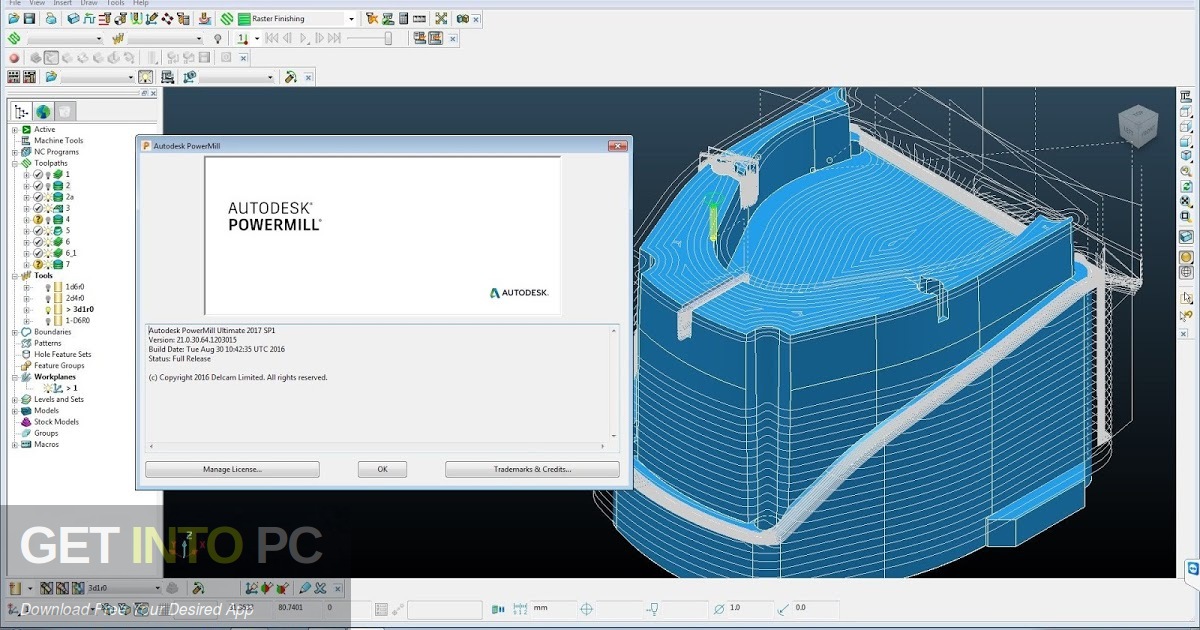The height and width of the screenshot is (630, 1200).
Task: Click the View cube in graphics window
Action: pos(1137,125)
